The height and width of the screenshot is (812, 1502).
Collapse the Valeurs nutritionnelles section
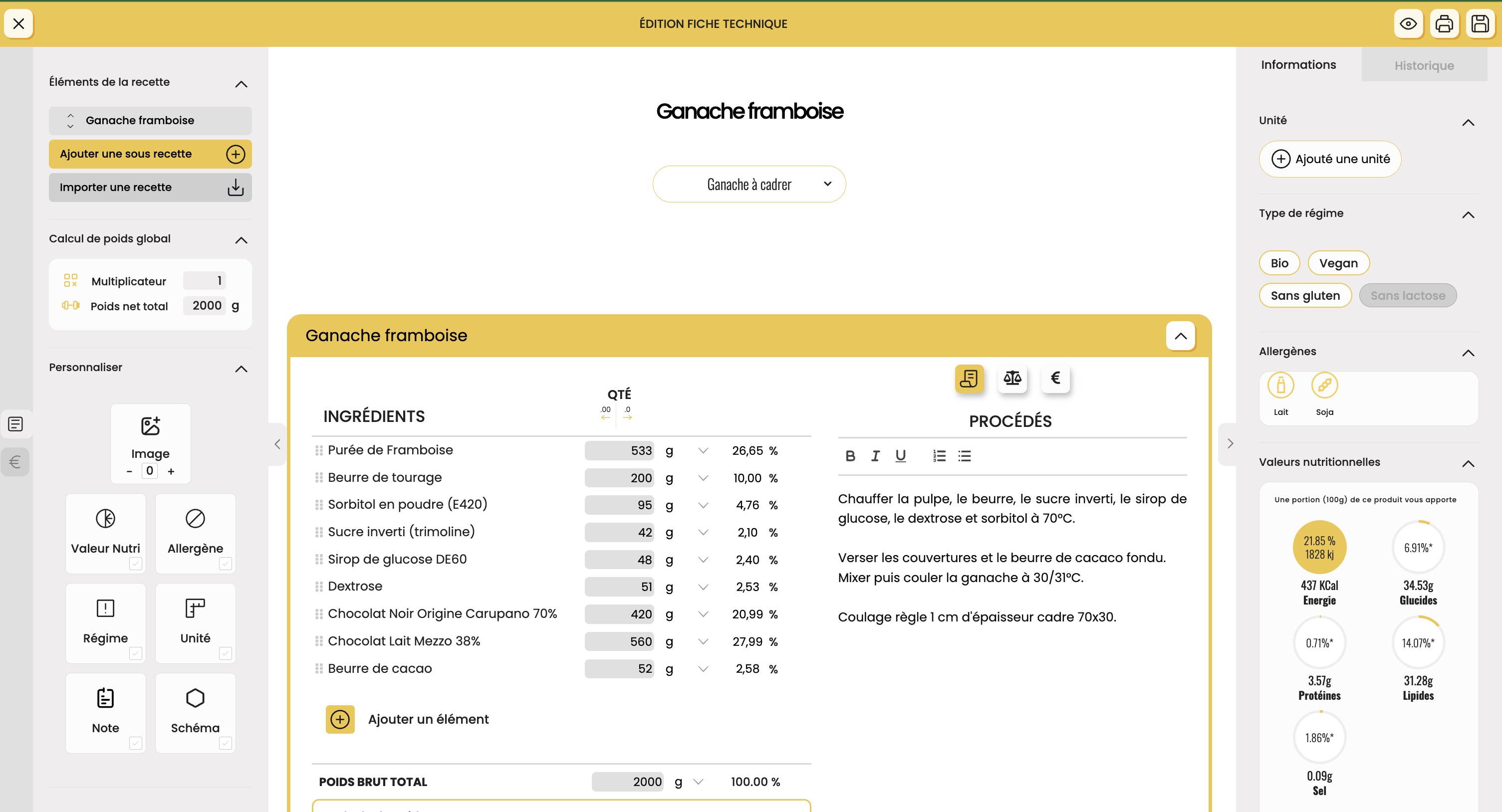coord(1468,464)
